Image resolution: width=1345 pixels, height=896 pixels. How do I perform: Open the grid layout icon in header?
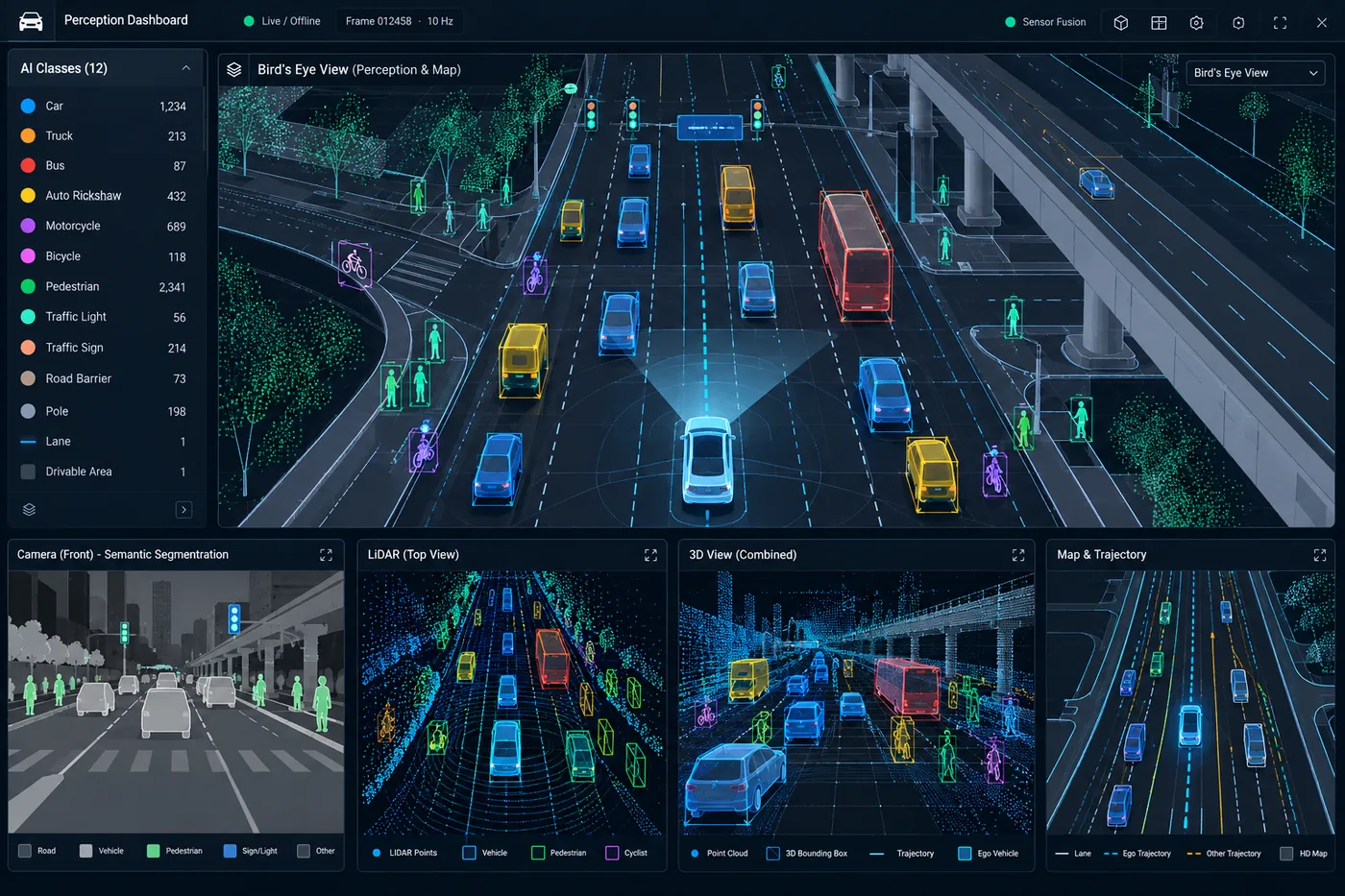pyautogui.click(x=1159, y=22)
